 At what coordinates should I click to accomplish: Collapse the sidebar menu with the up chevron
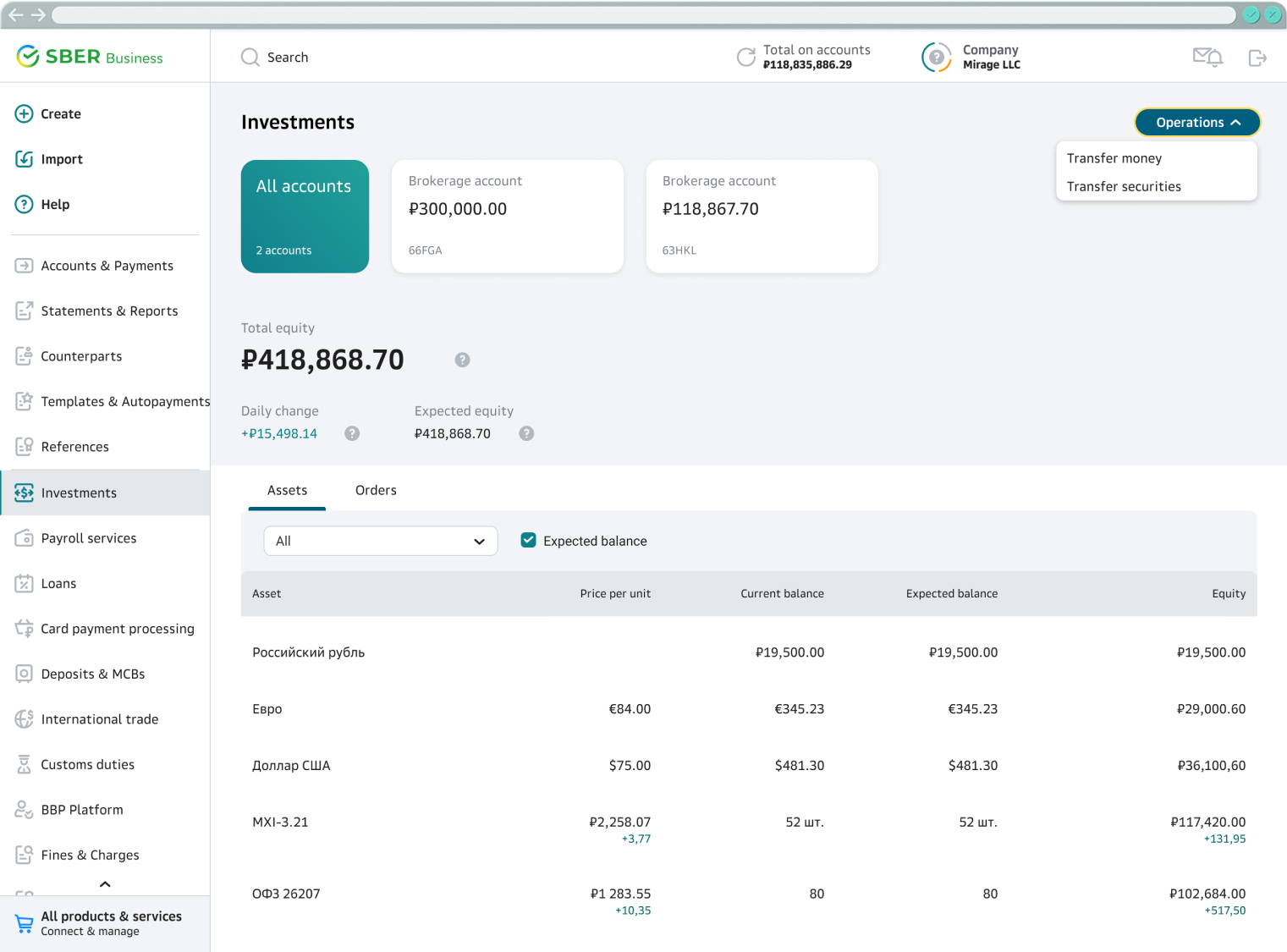point(105,884)
